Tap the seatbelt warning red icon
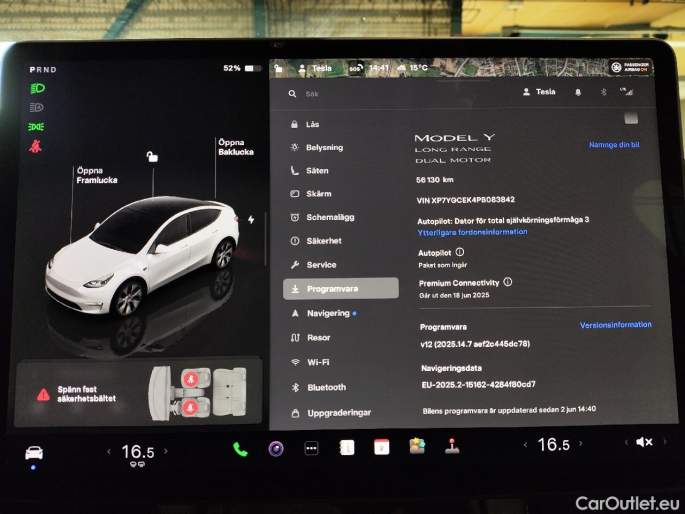Screen dimensions: 685x514 (35, 146)
